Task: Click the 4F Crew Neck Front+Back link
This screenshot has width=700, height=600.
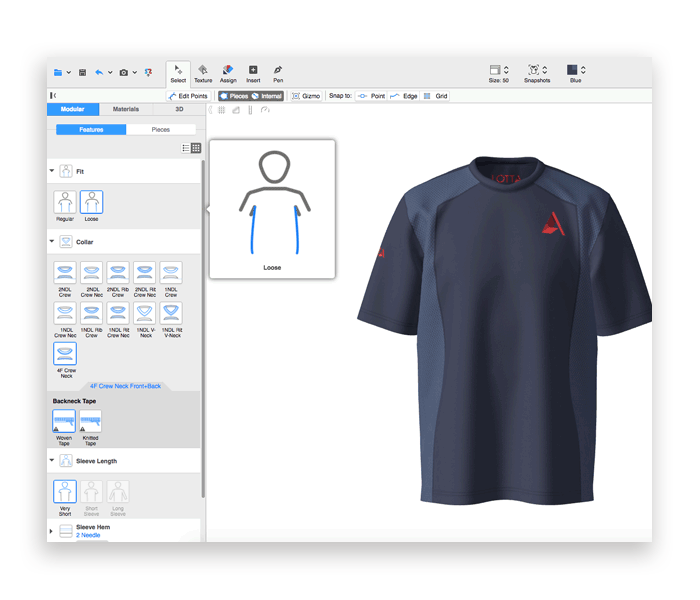Action: pyautogui.click(x=125, y=386)
